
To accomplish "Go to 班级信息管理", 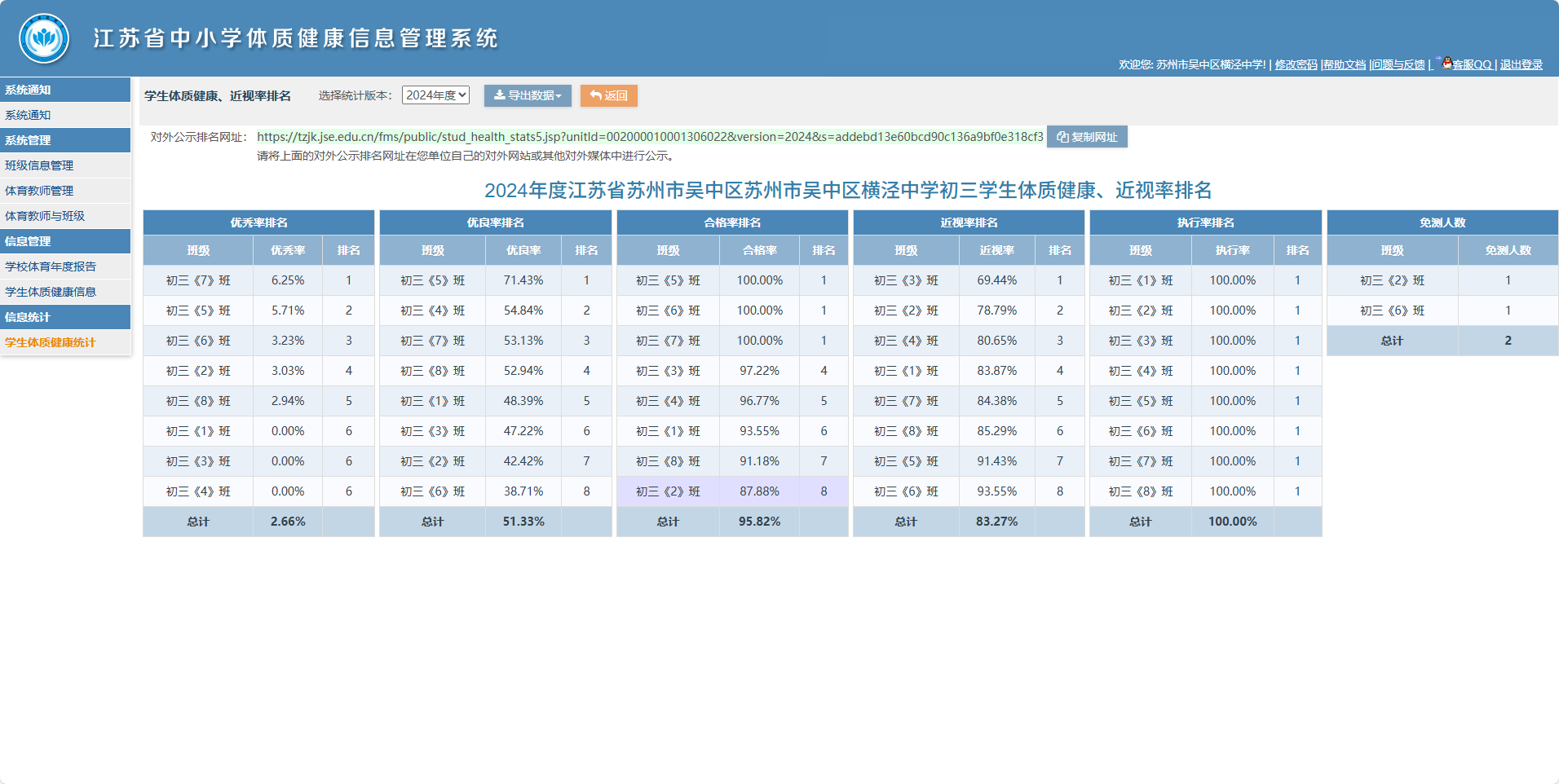I will coord(65,165).
